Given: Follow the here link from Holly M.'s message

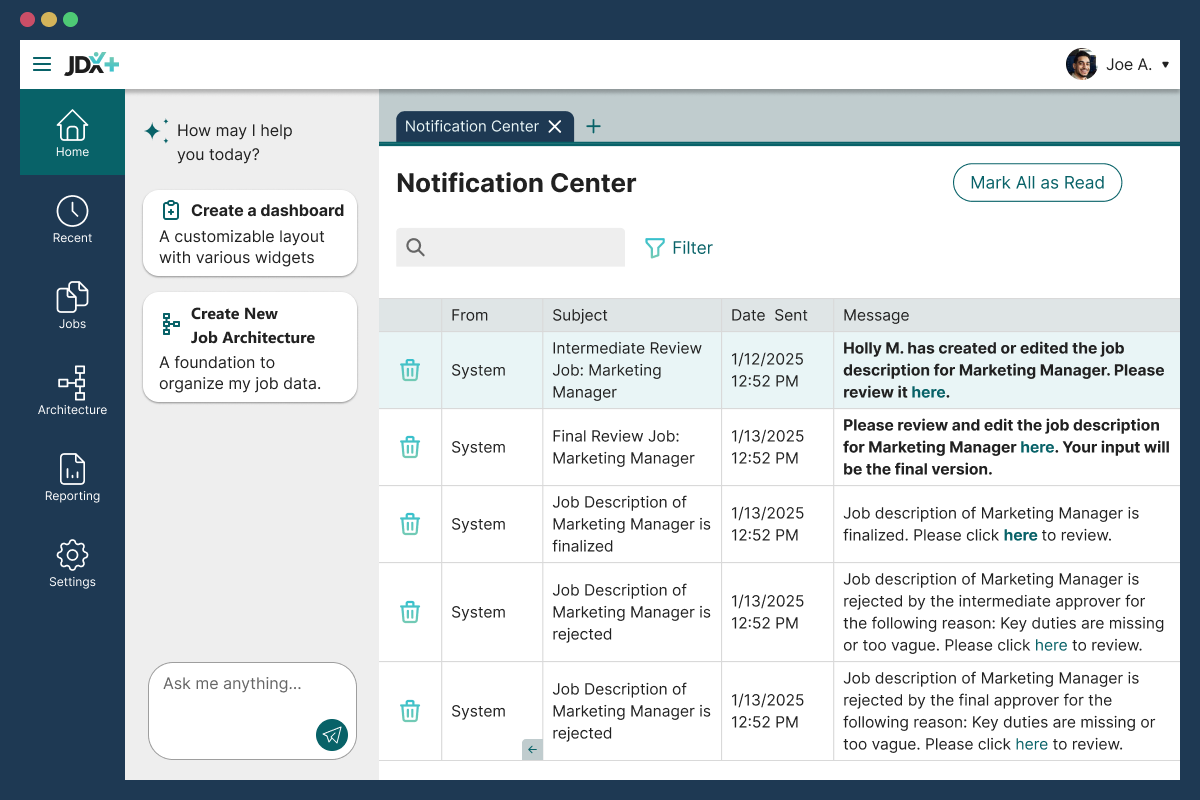Looking at the screenshot, I should point(928,392).
